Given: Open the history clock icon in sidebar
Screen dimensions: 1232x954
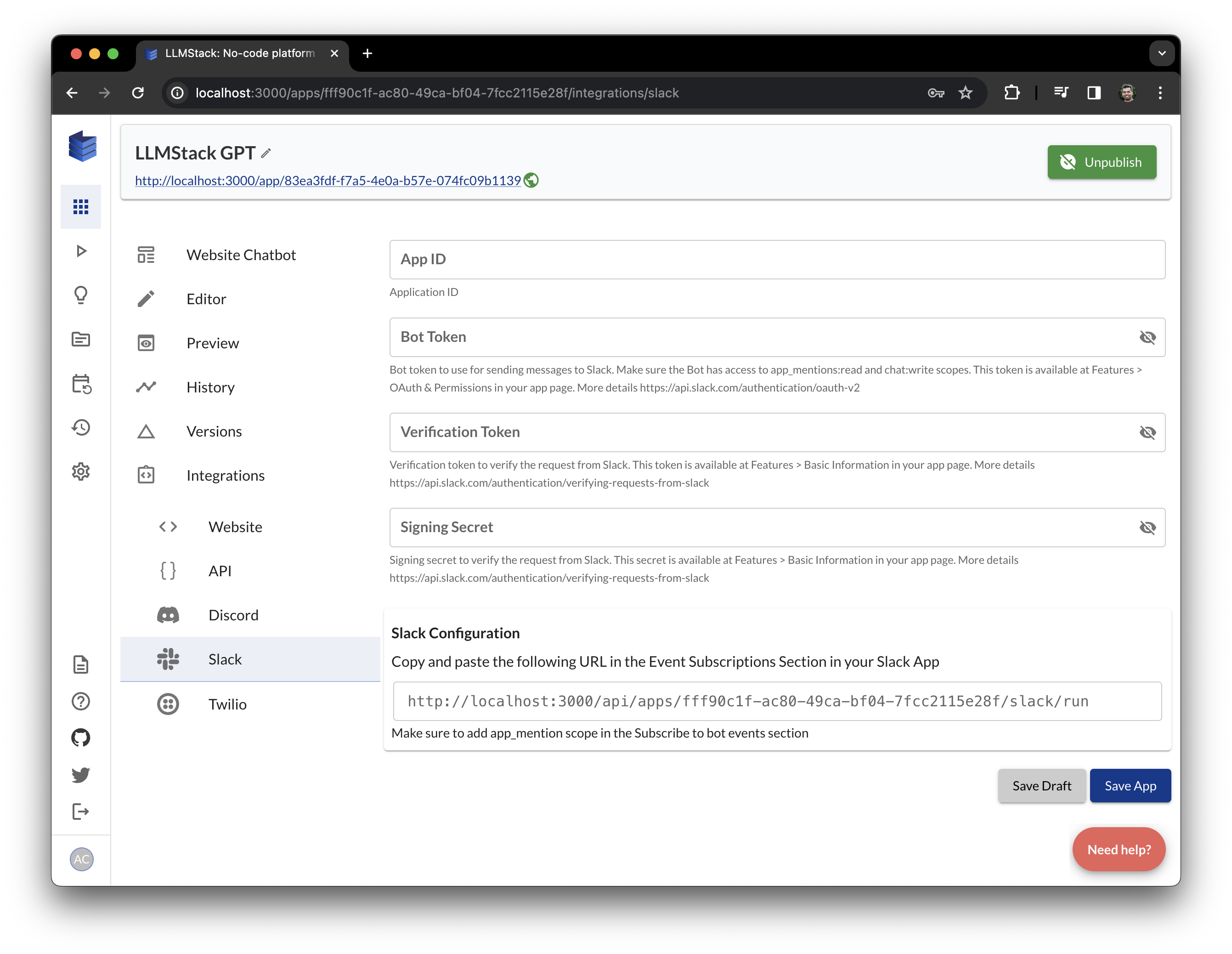Looking at the screenshot, I should click(x=81, y=427).
